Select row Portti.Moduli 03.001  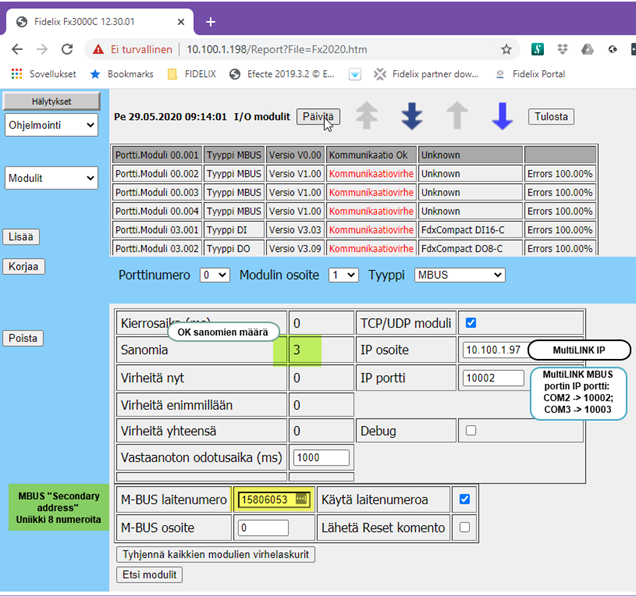[355, 230]
